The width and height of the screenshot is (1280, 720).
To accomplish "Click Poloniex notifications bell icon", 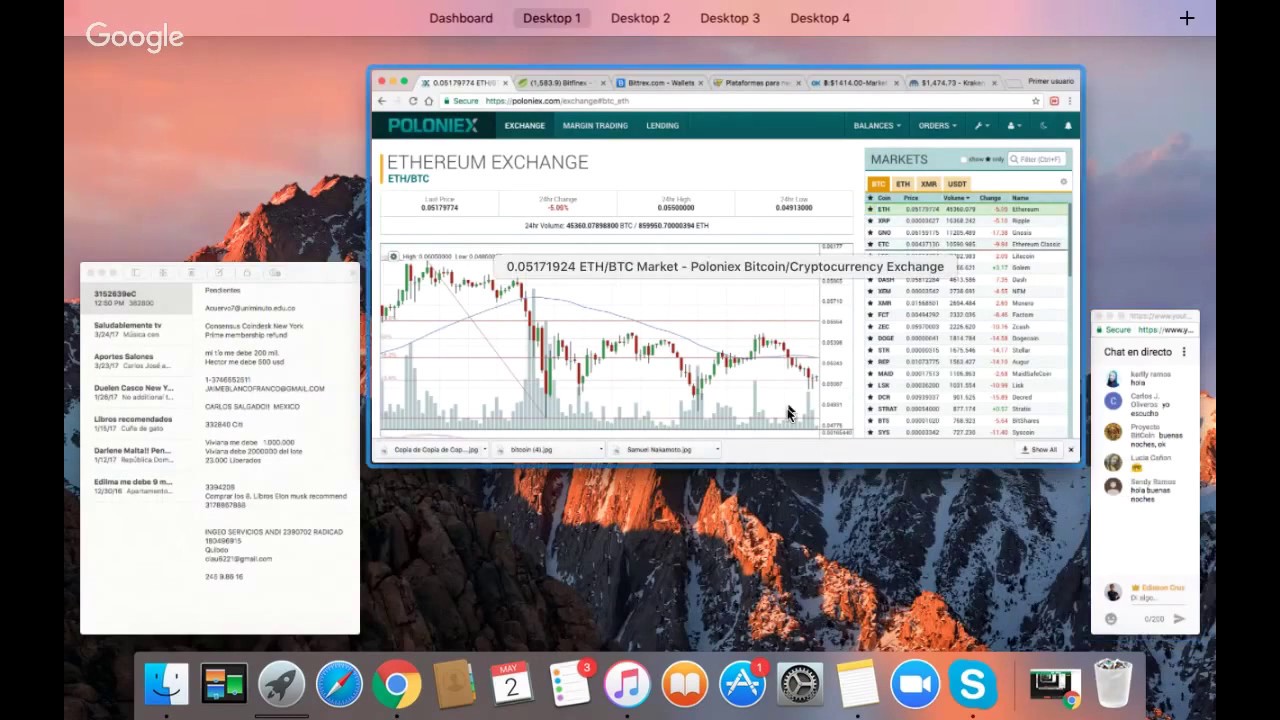I will 1067,126.
